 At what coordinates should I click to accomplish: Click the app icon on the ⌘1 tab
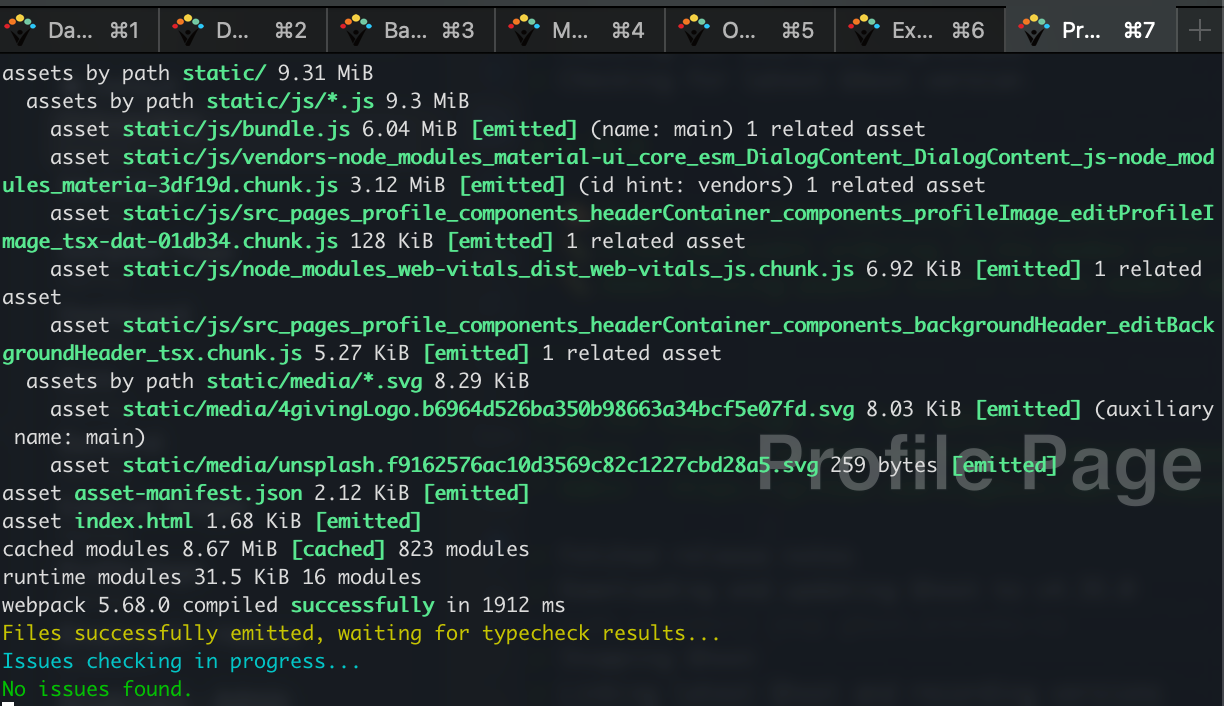pos(20,29)
